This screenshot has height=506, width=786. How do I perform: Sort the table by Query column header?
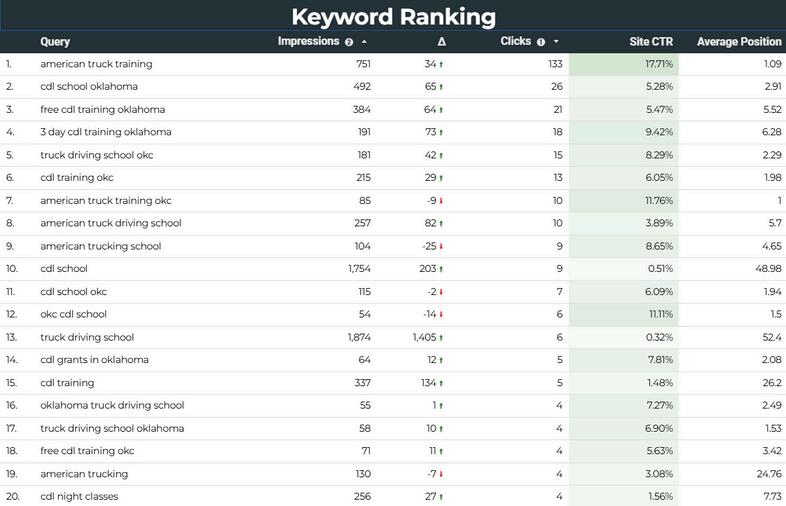55,42
